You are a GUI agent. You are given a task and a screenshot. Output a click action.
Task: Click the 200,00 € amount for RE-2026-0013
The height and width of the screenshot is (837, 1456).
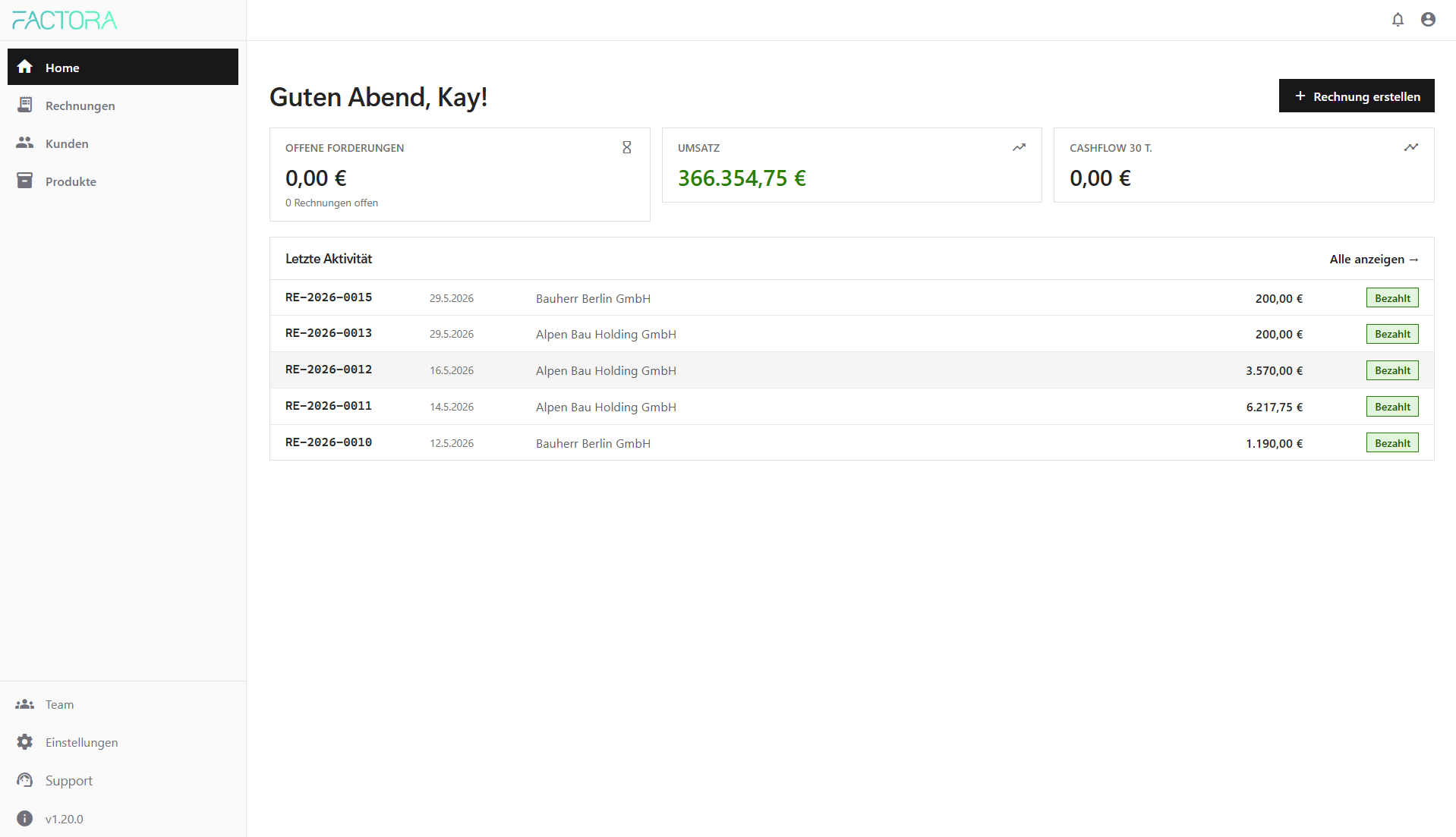[x=1278, y=334]
